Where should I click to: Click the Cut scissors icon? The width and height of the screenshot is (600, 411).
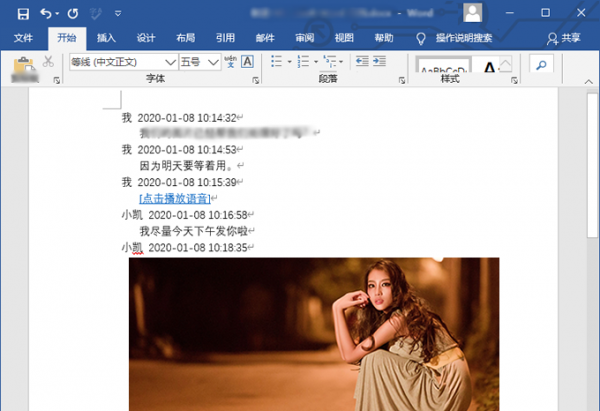coord(48,61)
